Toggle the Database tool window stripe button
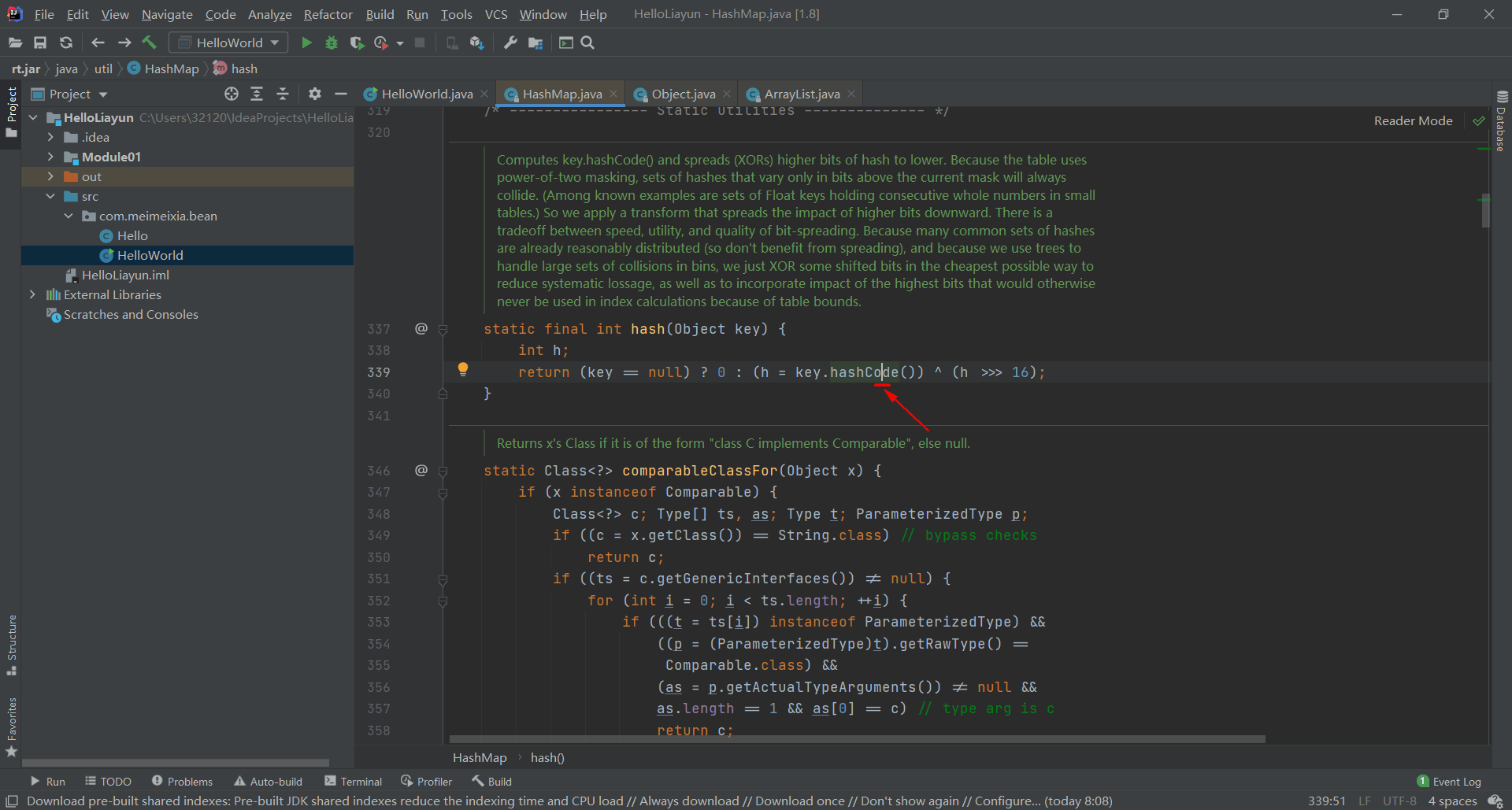The image size is (1512, 810). [1502, 120]
